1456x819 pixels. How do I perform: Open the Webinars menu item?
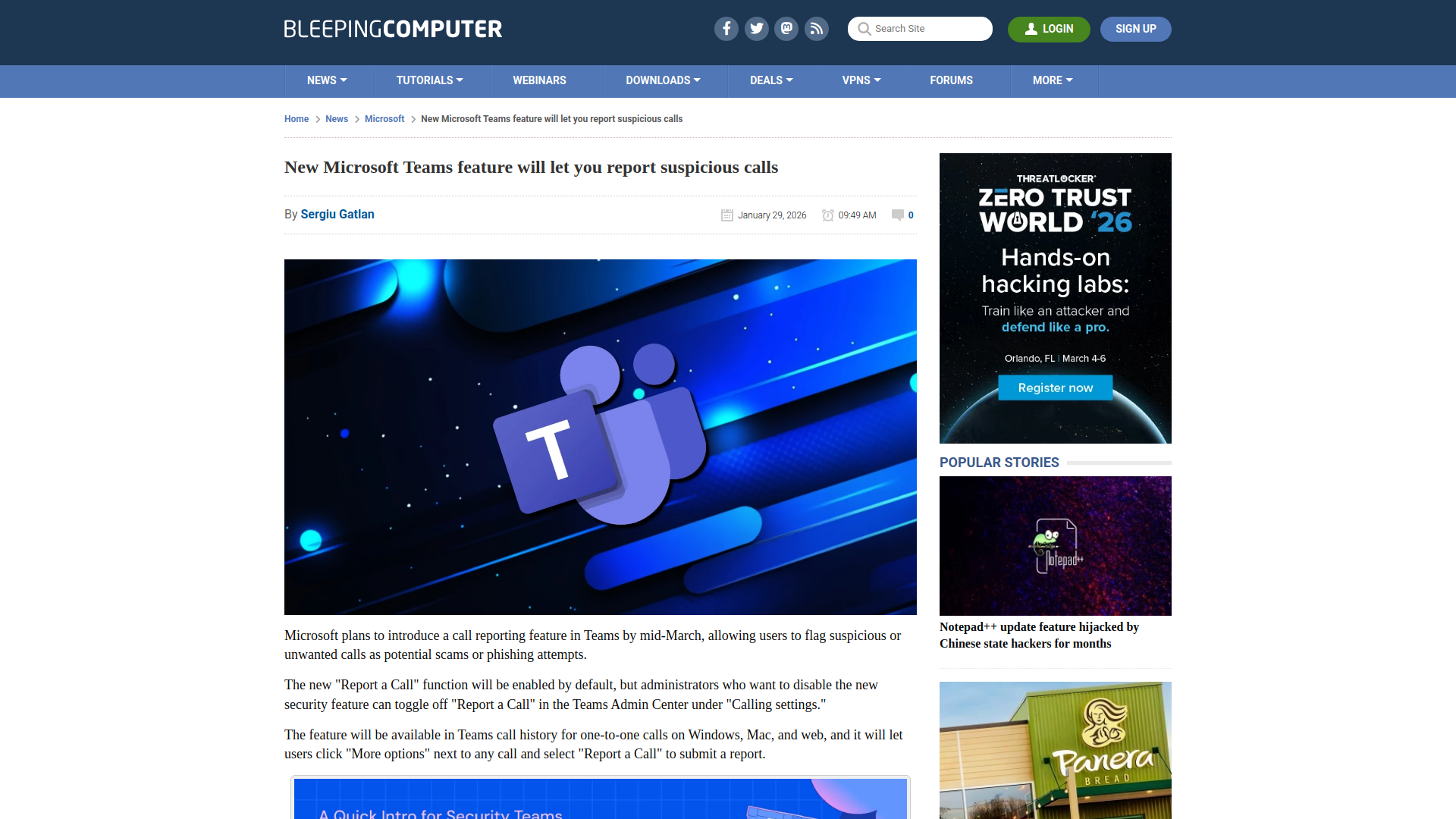pos(539,80)
